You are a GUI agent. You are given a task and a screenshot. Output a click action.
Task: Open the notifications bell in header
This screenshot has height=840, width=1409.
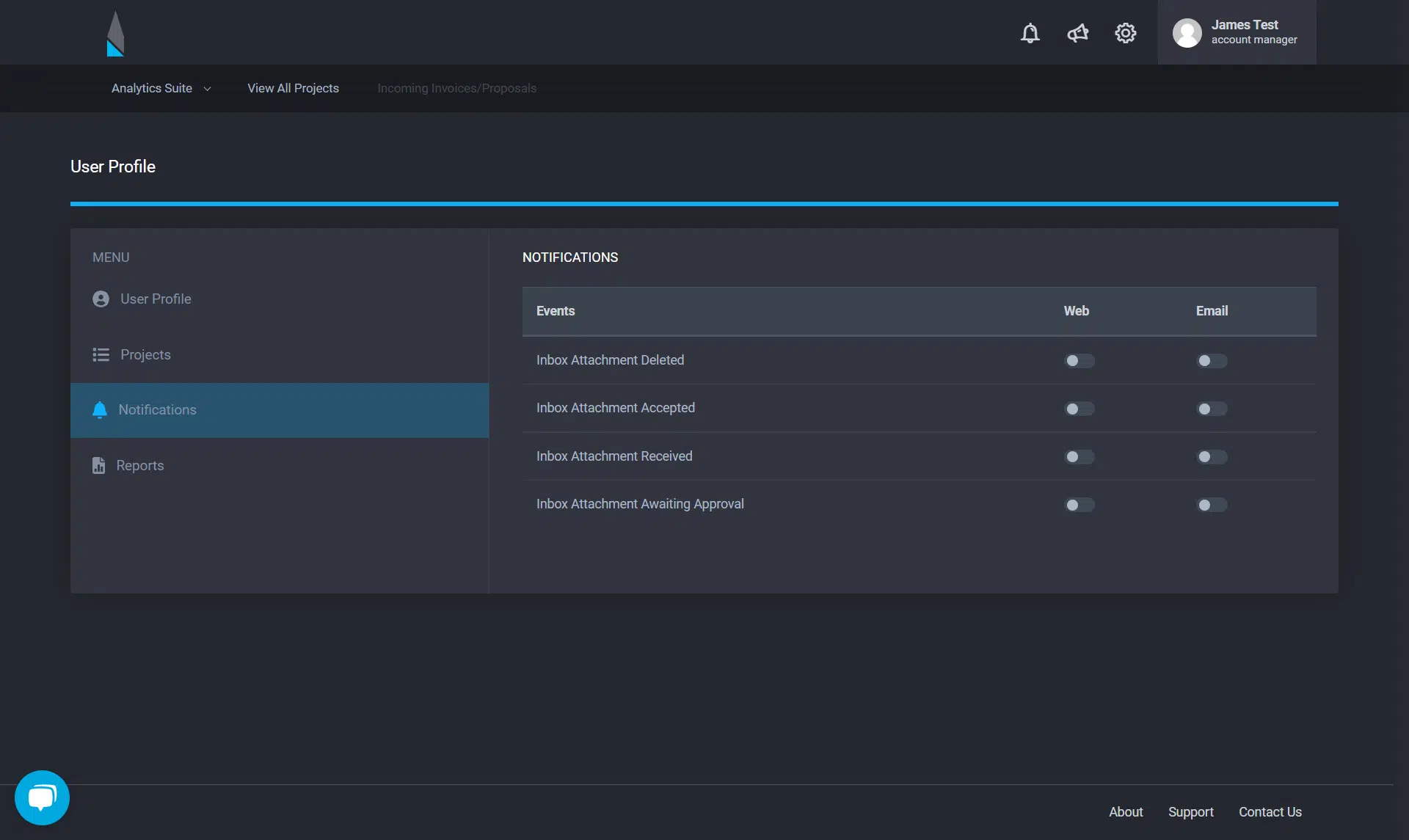point(1030,33)
